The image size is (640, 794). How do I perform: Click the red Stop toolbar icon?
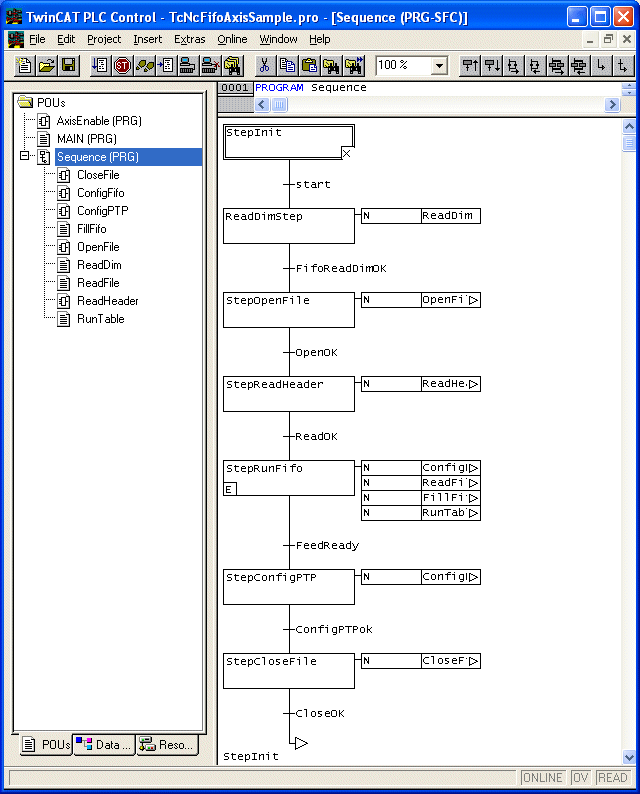[x=122, y=66]
